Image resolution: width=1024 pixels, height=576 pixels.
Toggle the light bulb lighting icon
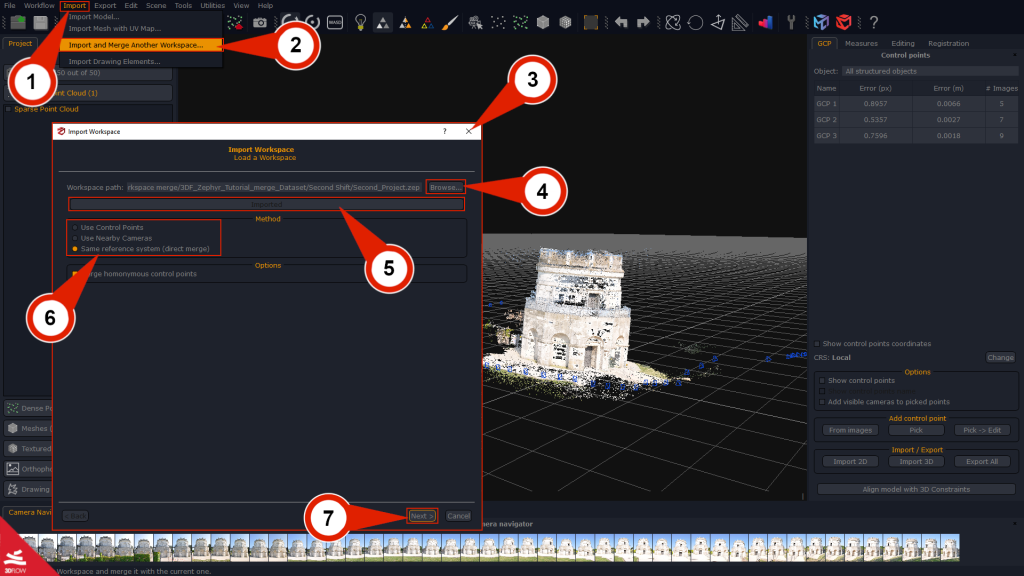360,22
